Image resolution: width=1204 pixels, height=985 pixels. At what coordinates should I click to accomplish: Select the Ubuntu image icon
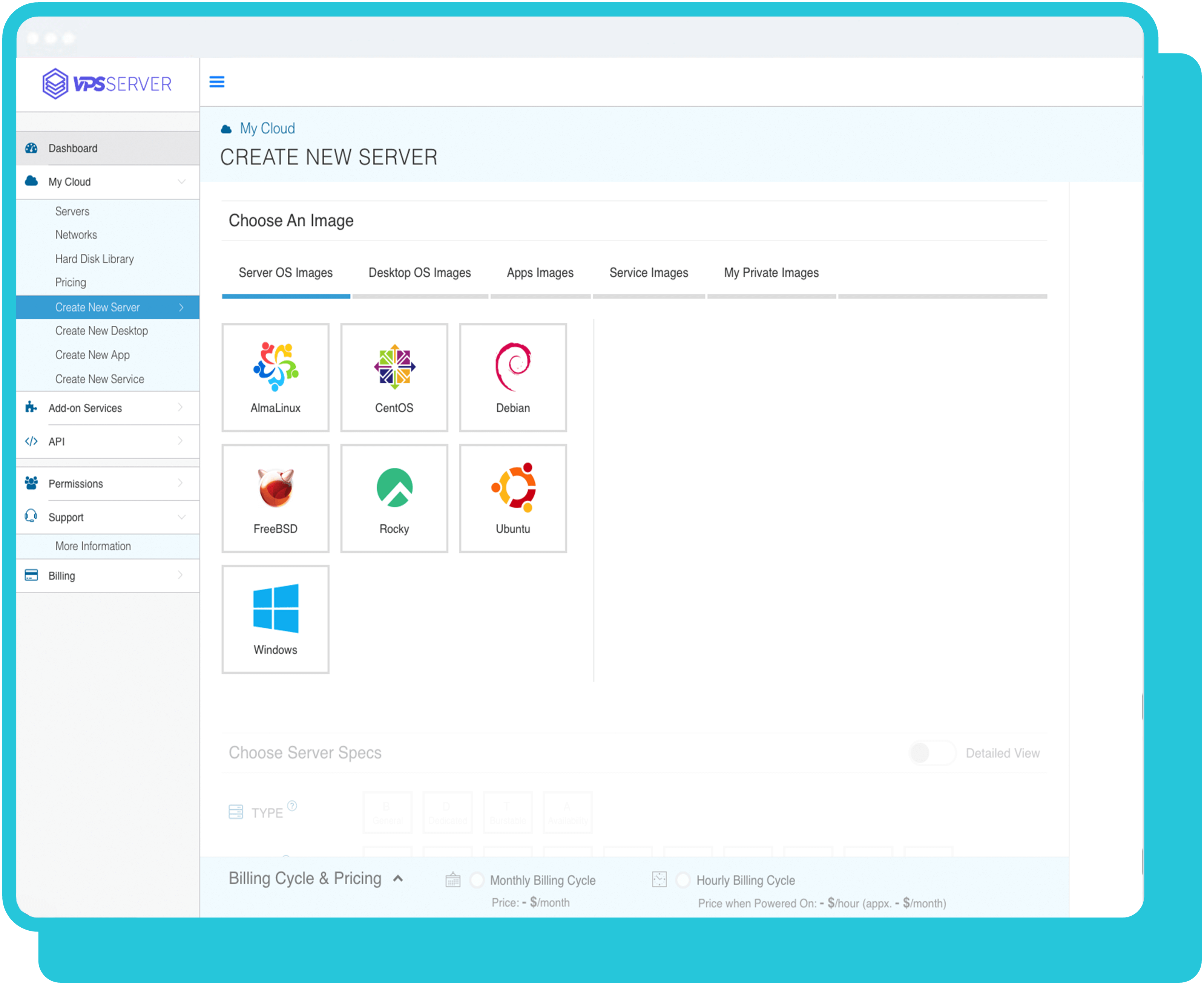click(513, 488)
